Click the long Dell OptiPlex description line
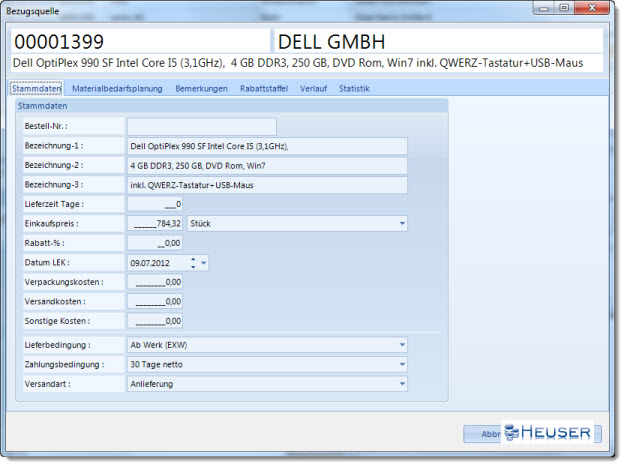The width and height of the screenshot is (625, 467). [x=298, y=63]
